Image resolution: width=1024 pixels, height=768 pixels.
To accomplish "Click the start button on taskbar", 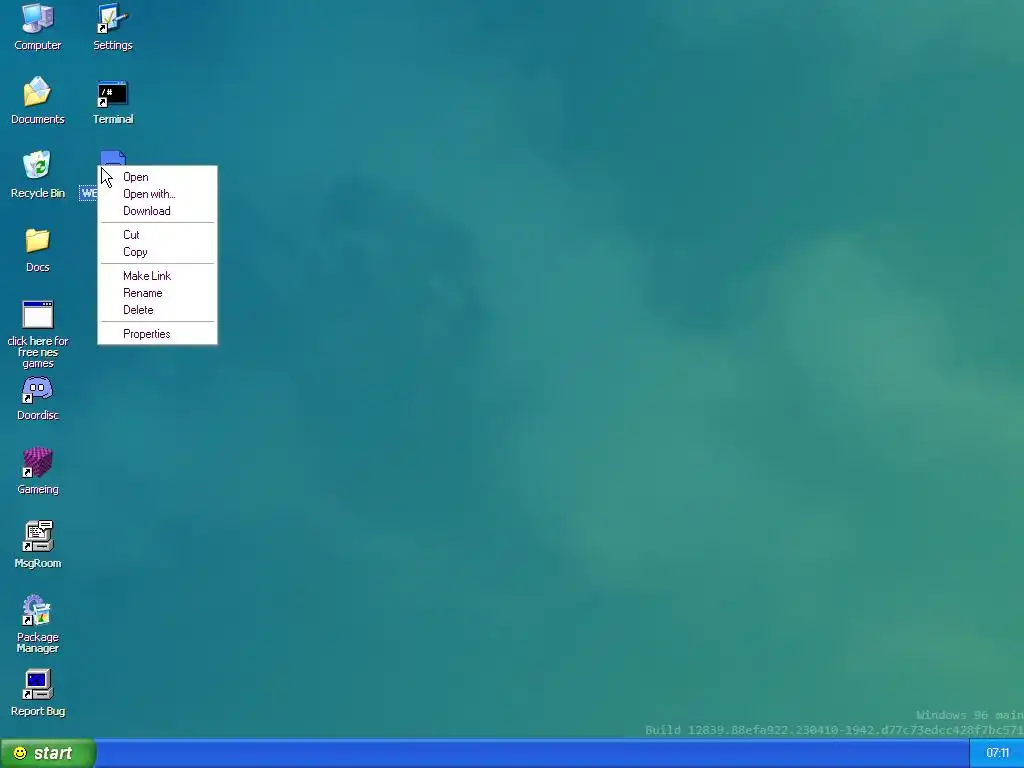I will (x=48, y=753).
